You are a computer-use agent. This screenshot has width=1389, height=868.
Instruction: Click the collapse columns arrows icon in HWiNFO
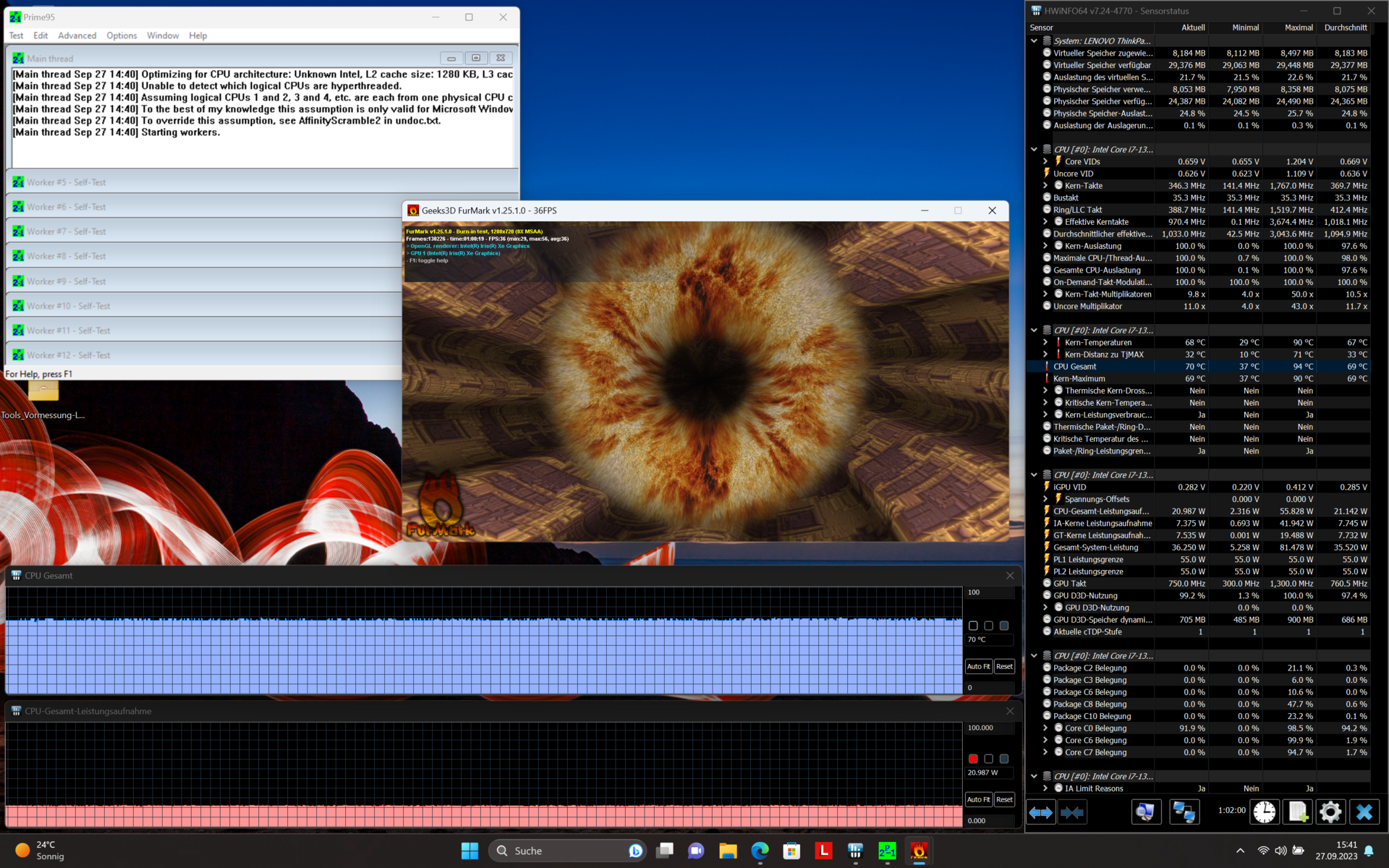(1072, 812)
